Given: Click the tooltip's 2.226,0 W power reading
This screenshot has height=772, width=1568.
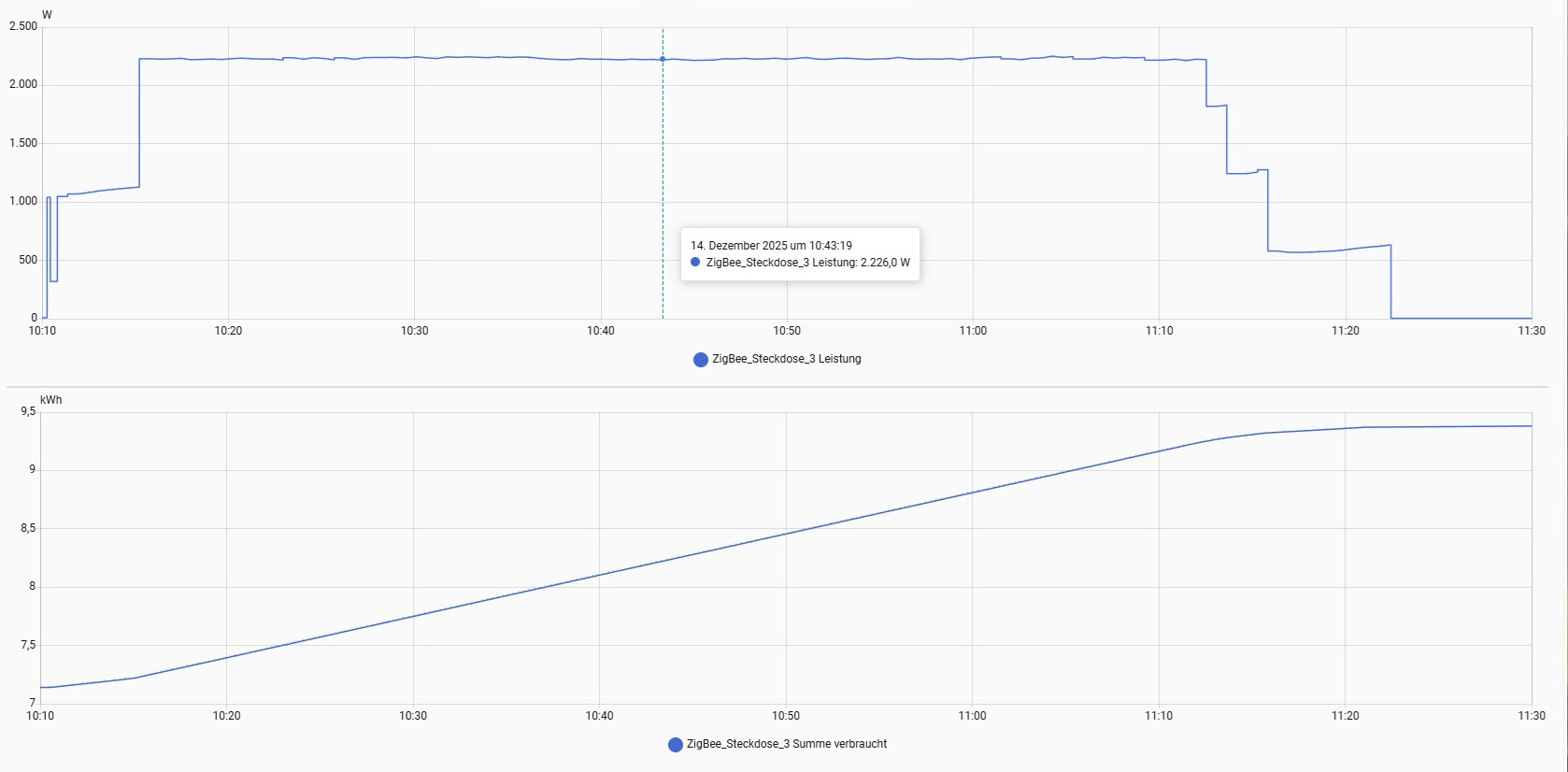Looking at the screenshot, I should 884,263.
